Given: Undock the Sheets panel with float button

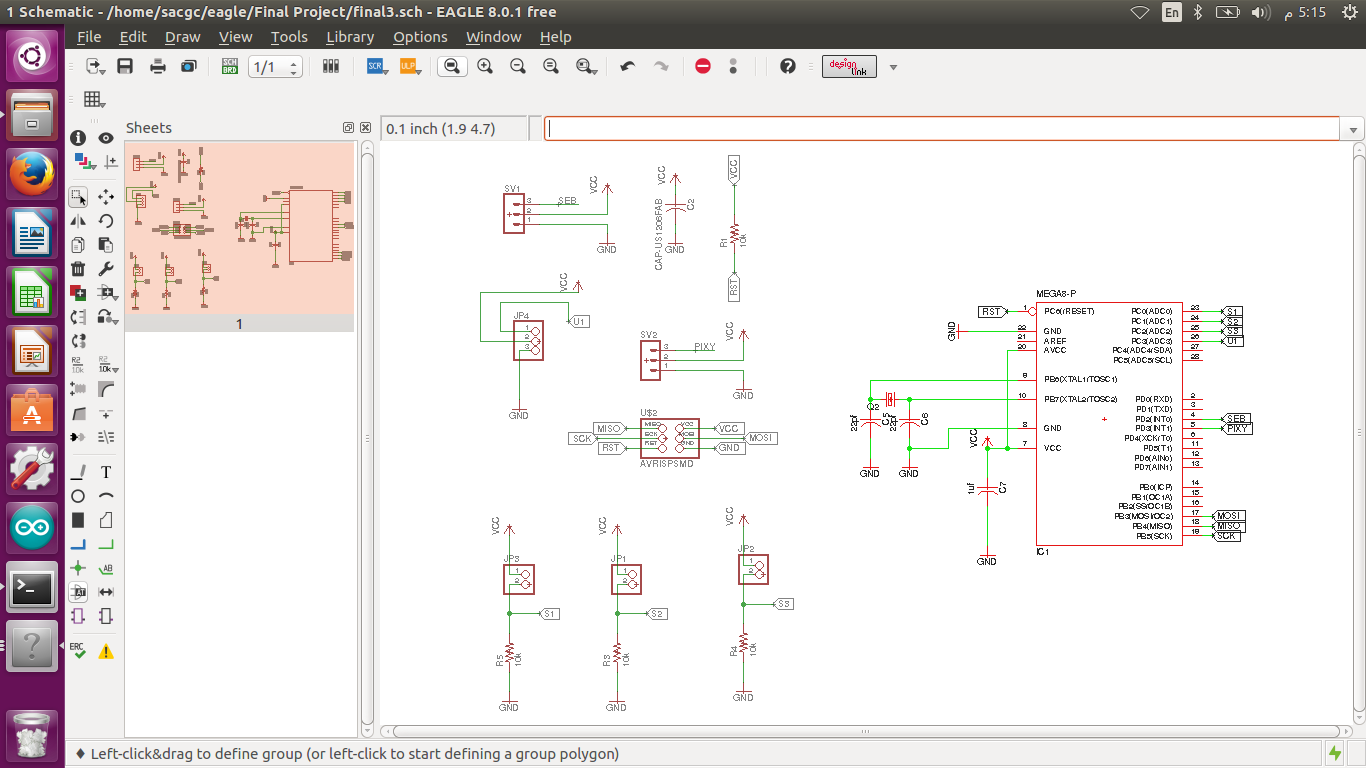Looking at the screenshot, I should point(348,128).
